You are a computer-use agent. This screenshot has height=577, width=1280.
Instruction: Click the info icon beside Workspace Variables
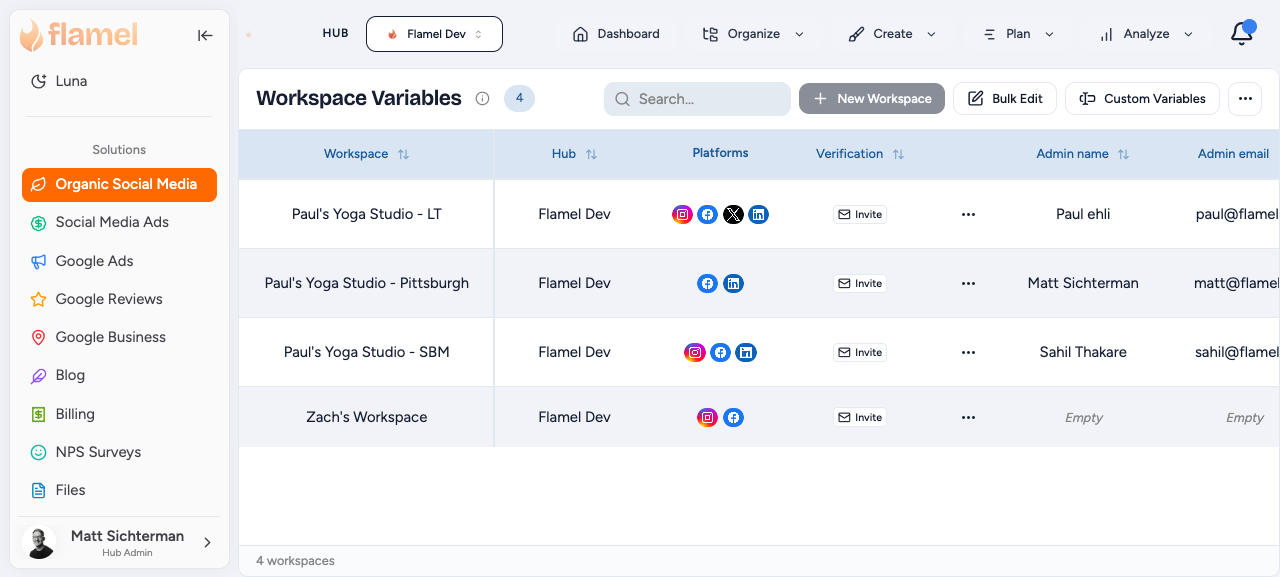[x=482, y=98]
